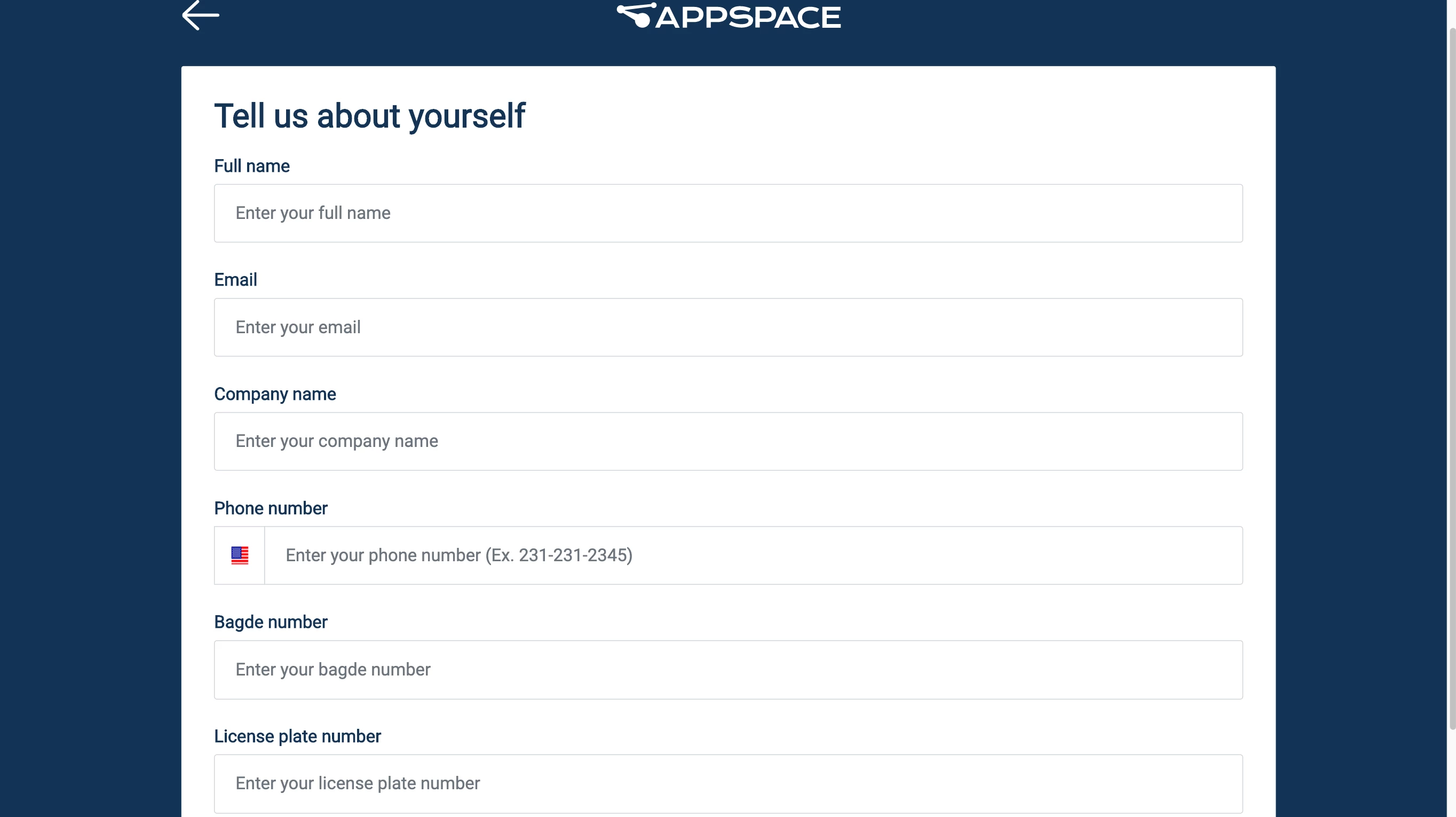1456x817 pixels.
Task: Click the 'Tell us about yourself' heading
Action: point(370,116)
